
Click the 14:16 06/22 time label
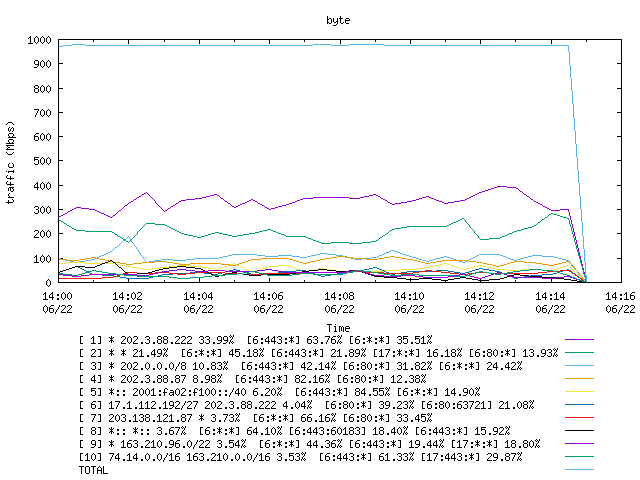pos(620,302)
